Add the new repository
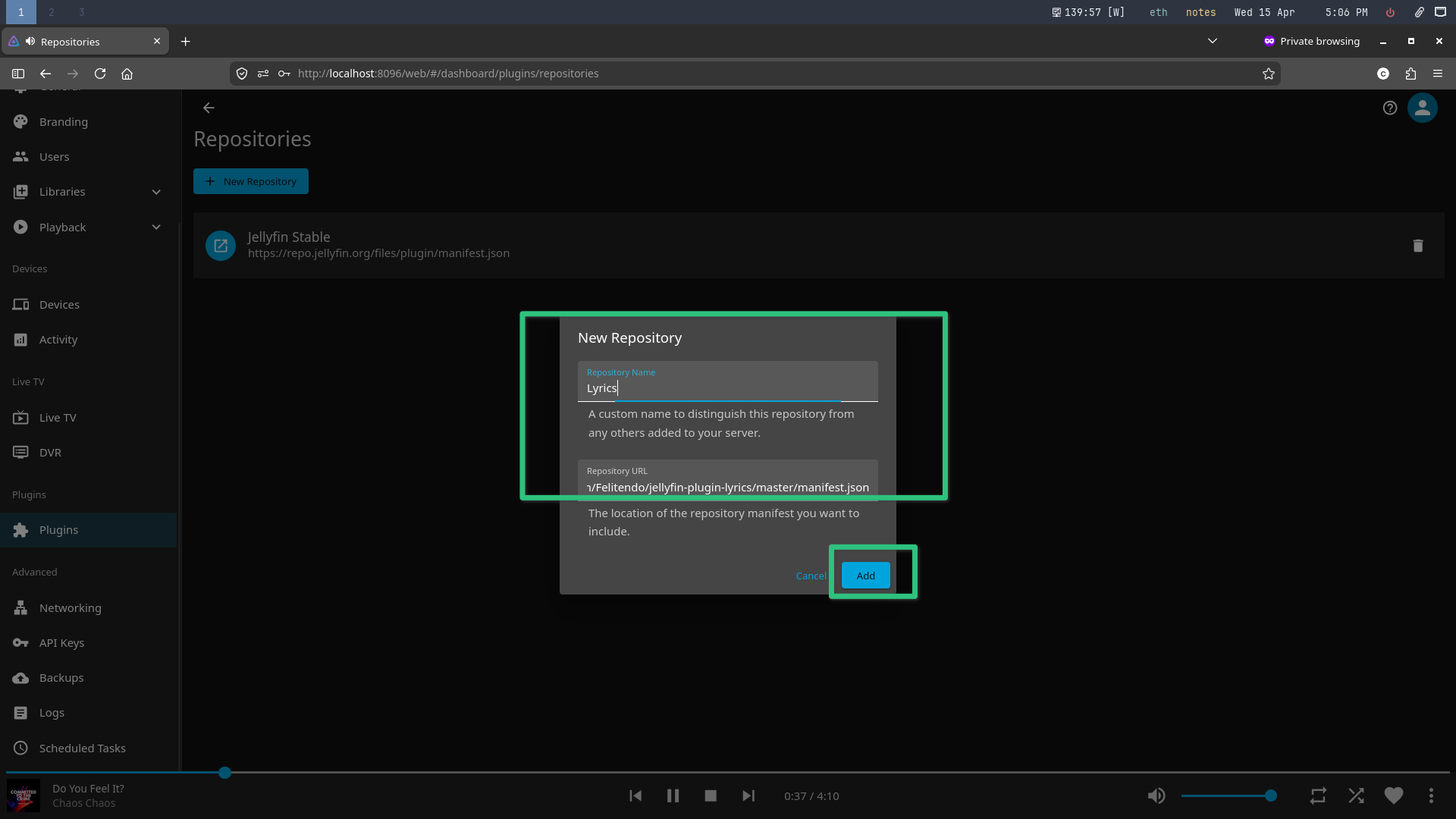The width and height of the screenshot is (1456, 819). coord(866,576)
